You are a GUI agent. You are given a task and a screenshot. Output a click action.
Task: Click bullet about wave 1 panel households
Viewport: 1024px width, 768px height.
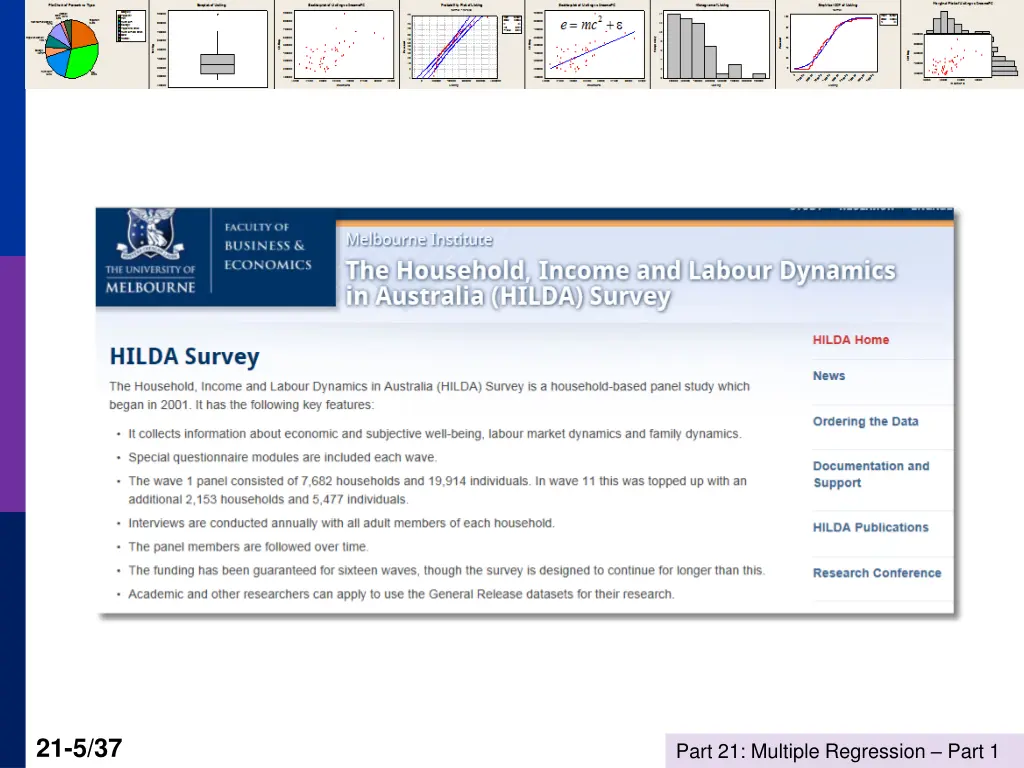point(438,490)
